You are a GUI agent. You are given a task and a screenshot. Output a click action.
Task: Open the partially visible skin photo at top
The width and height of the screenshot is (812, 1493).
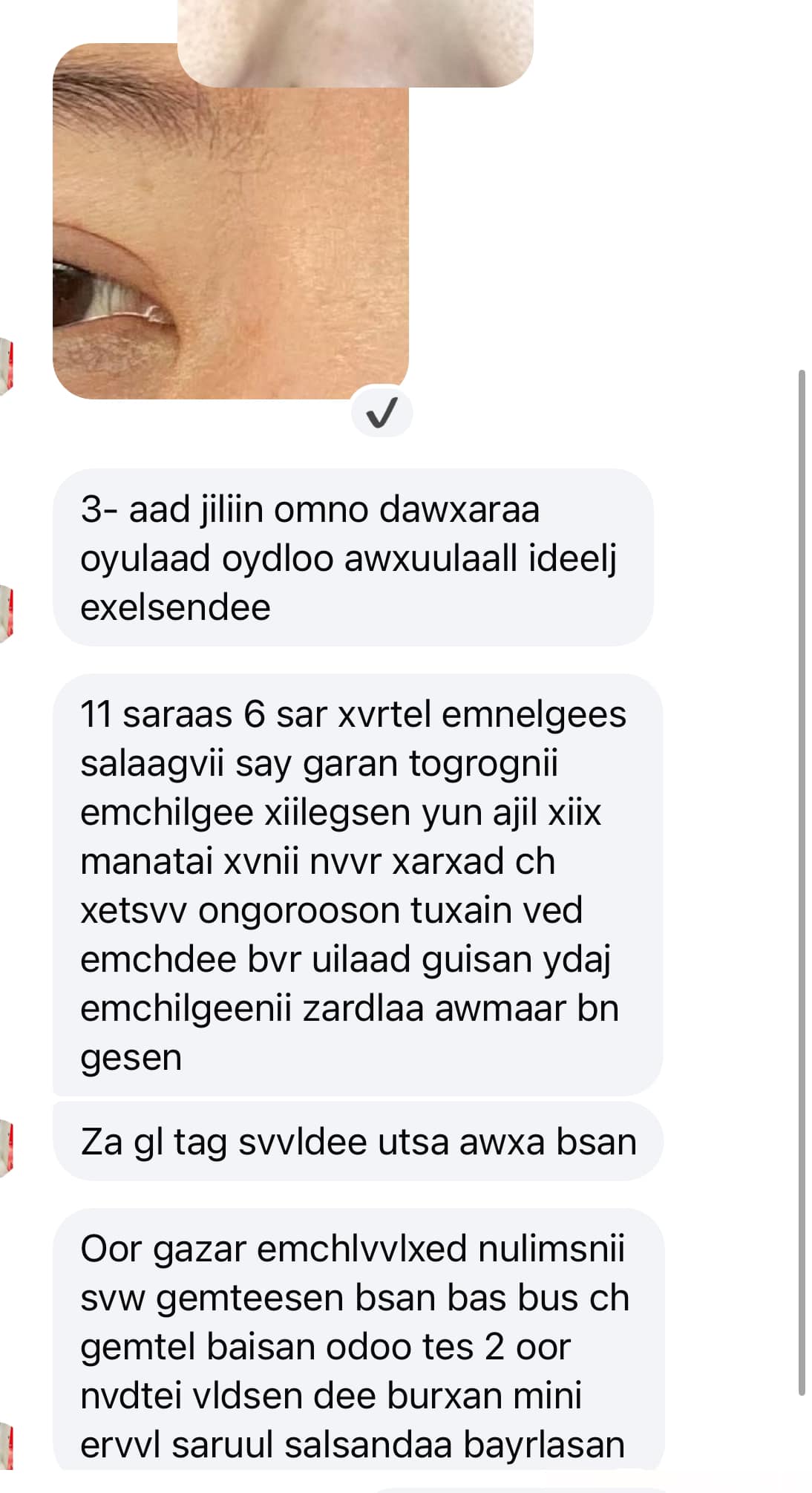[x=355, y=43]
